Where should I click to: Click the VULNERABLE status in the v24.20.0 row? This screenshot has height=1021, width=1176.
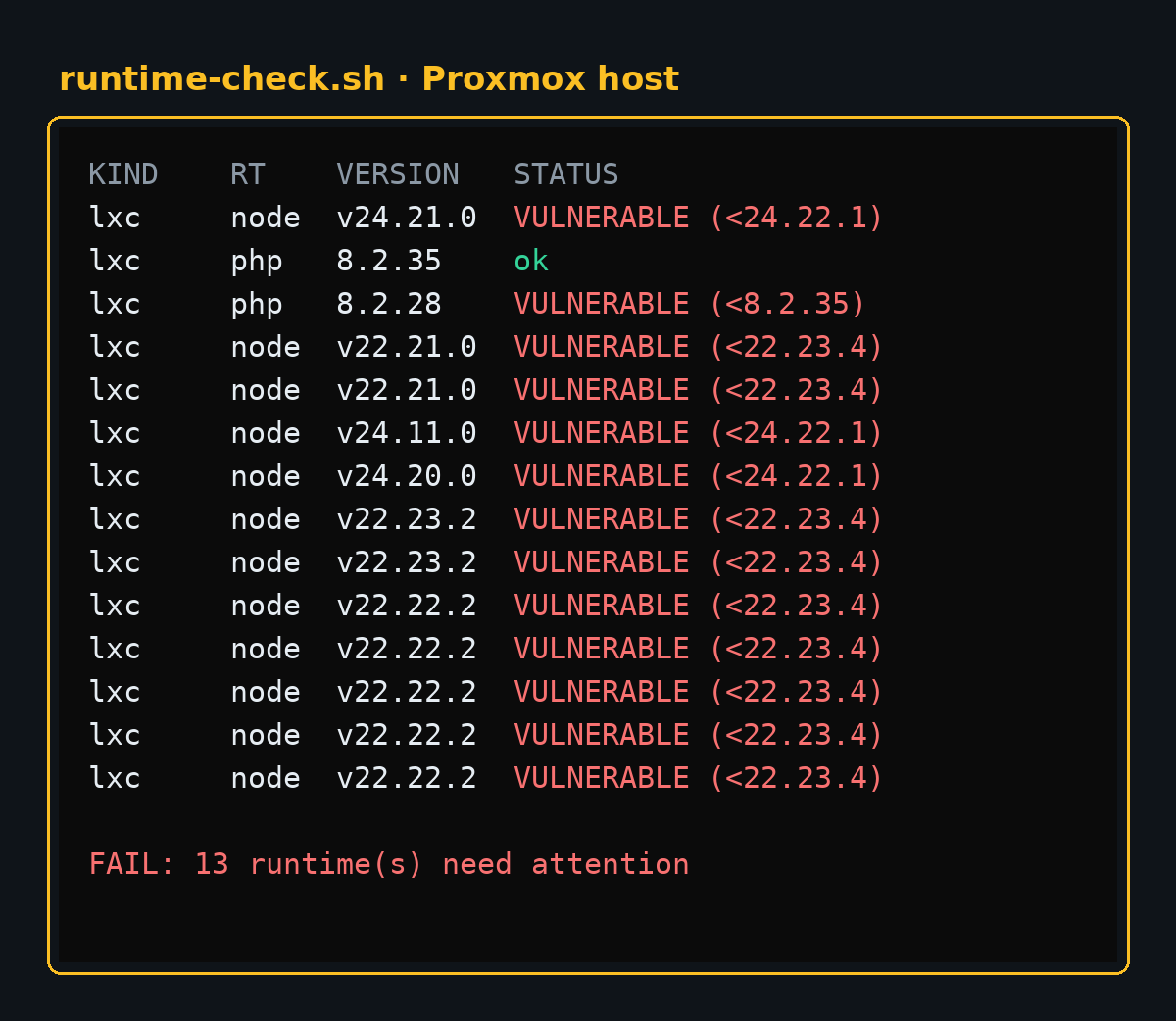point(699,476)
